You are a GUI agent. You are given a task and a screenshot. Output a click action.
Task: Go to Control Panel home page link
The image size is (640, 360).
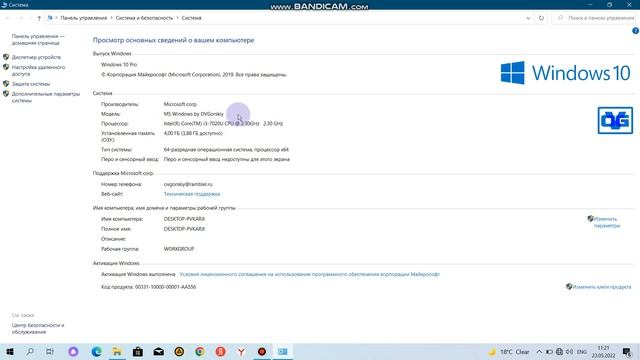click(38, 40)
